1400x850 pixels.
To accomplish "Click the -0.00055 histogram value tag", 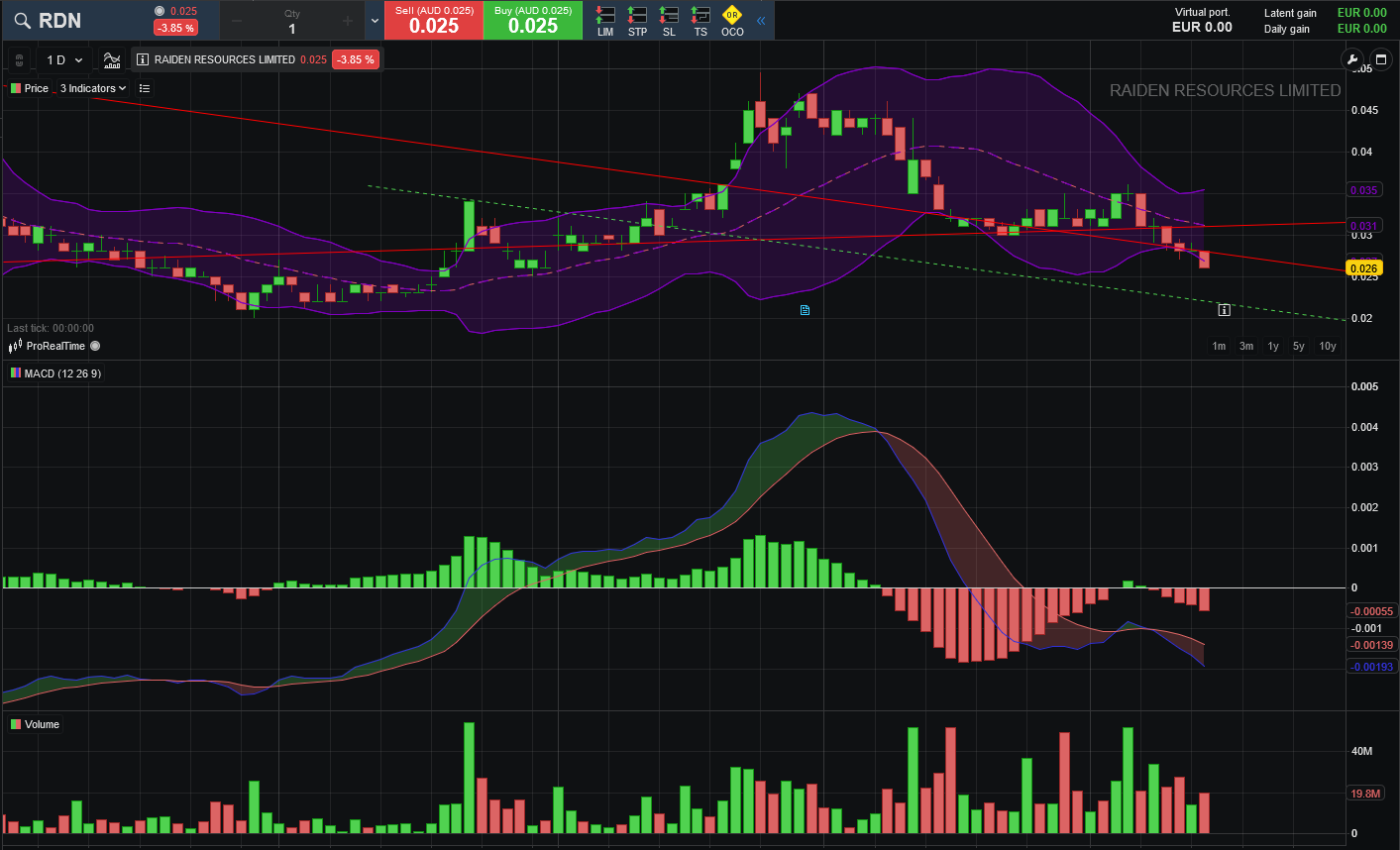I will [1372, 611].
